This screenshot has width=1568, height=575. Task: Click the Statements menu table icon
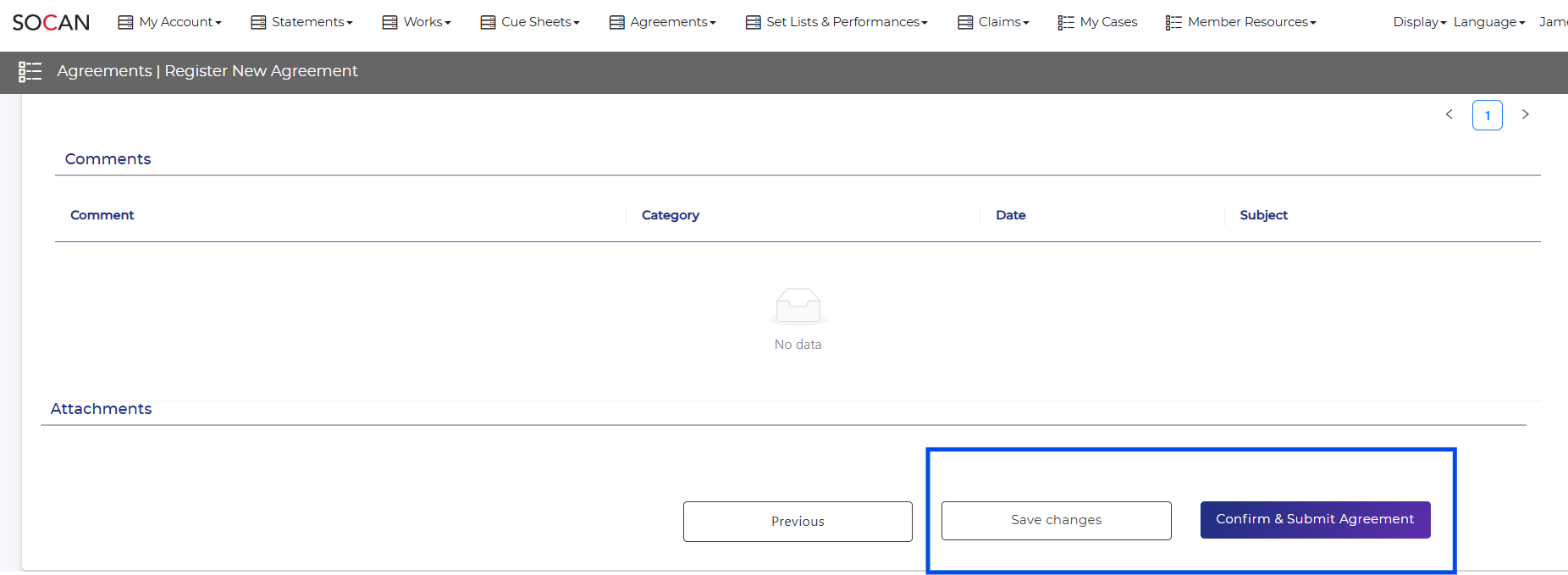point(258,23)
